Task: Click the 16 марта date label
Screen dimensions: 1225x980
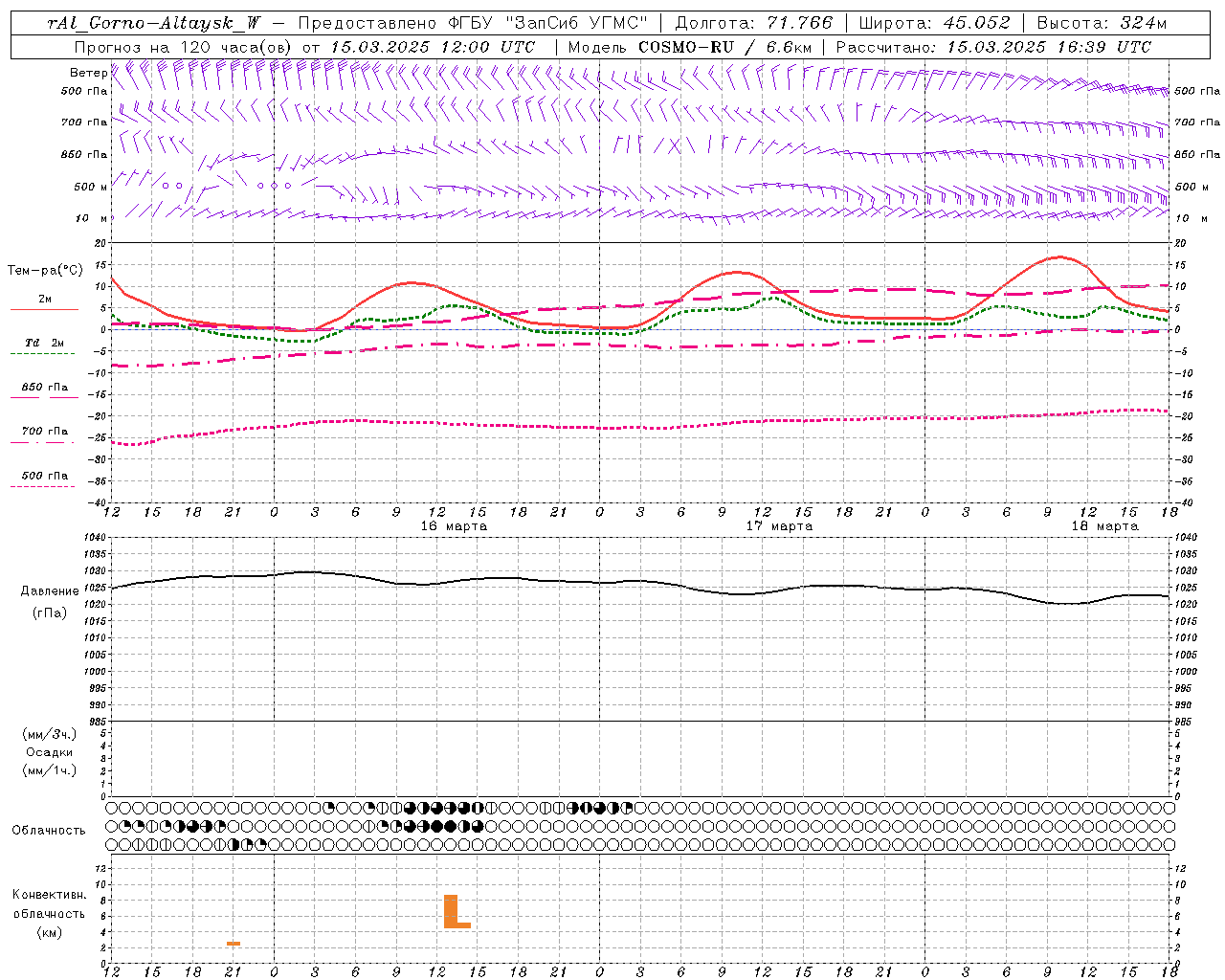Action: [x=454, y=526]
